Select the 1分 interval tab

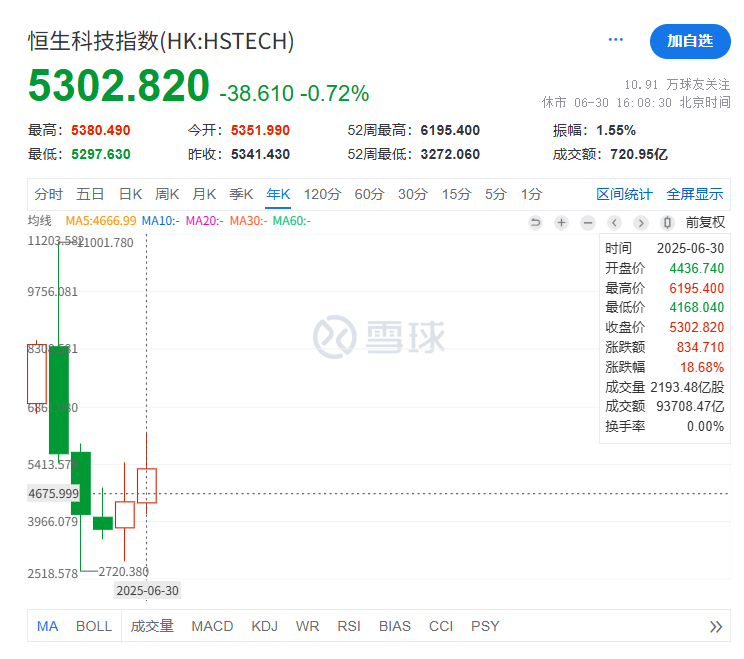pos(531,194)
